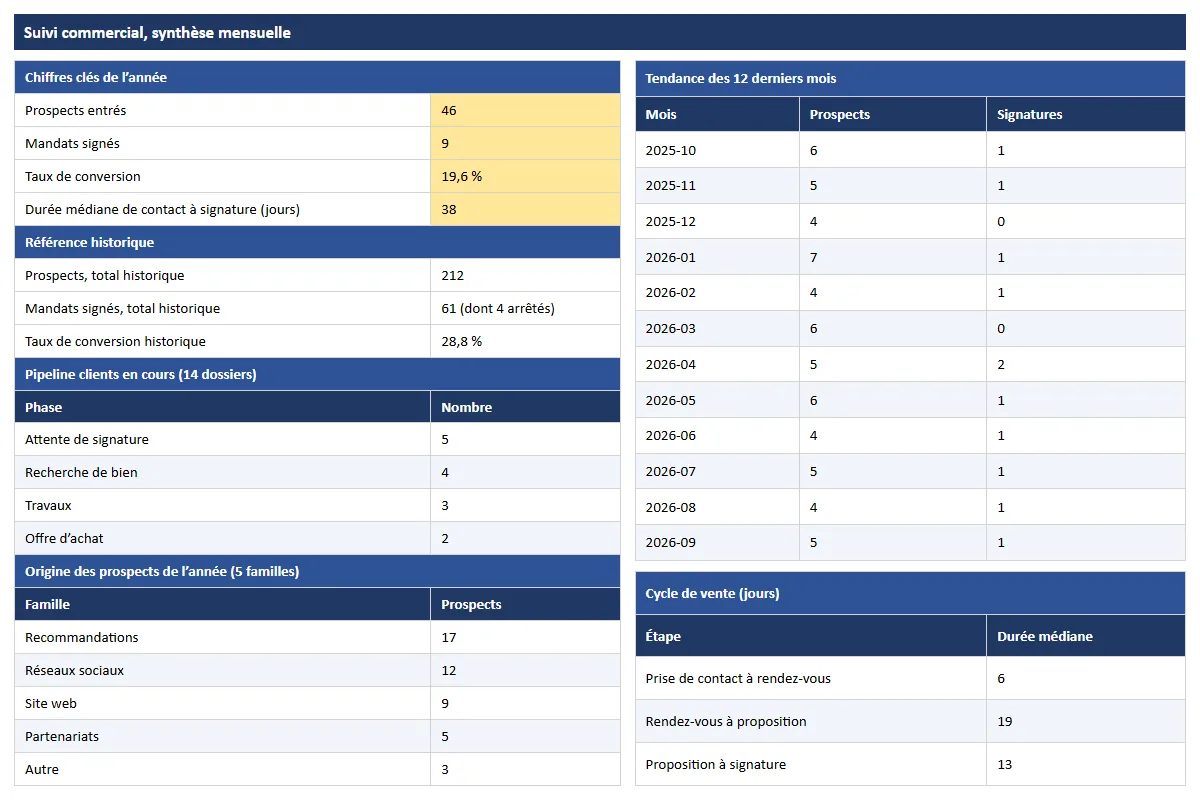Click the "Famille" column header
Image resolution: width=1200 pixels, height=800 pixels.
(223, 604)
